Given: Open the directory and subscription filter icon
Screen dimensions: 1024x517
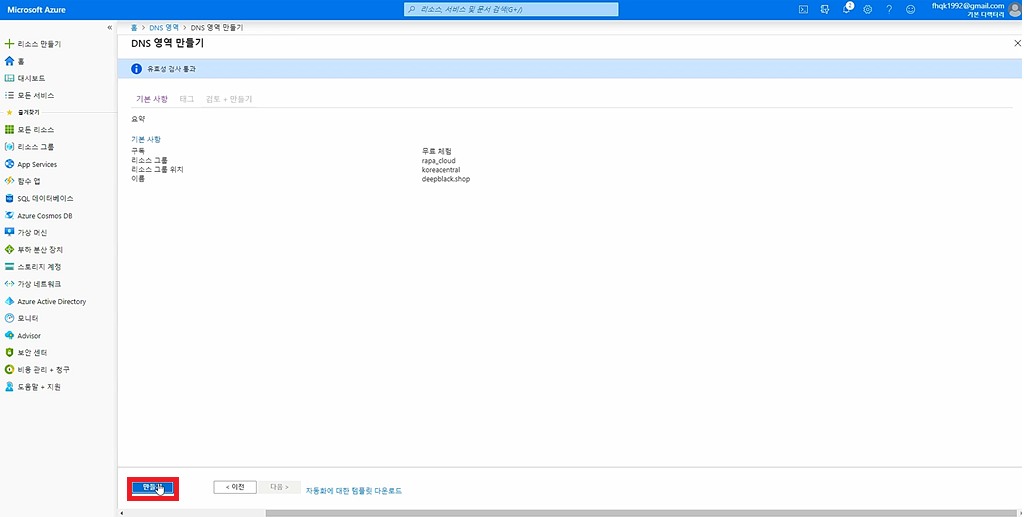Looking at the screenshot, I should (825, 9).
